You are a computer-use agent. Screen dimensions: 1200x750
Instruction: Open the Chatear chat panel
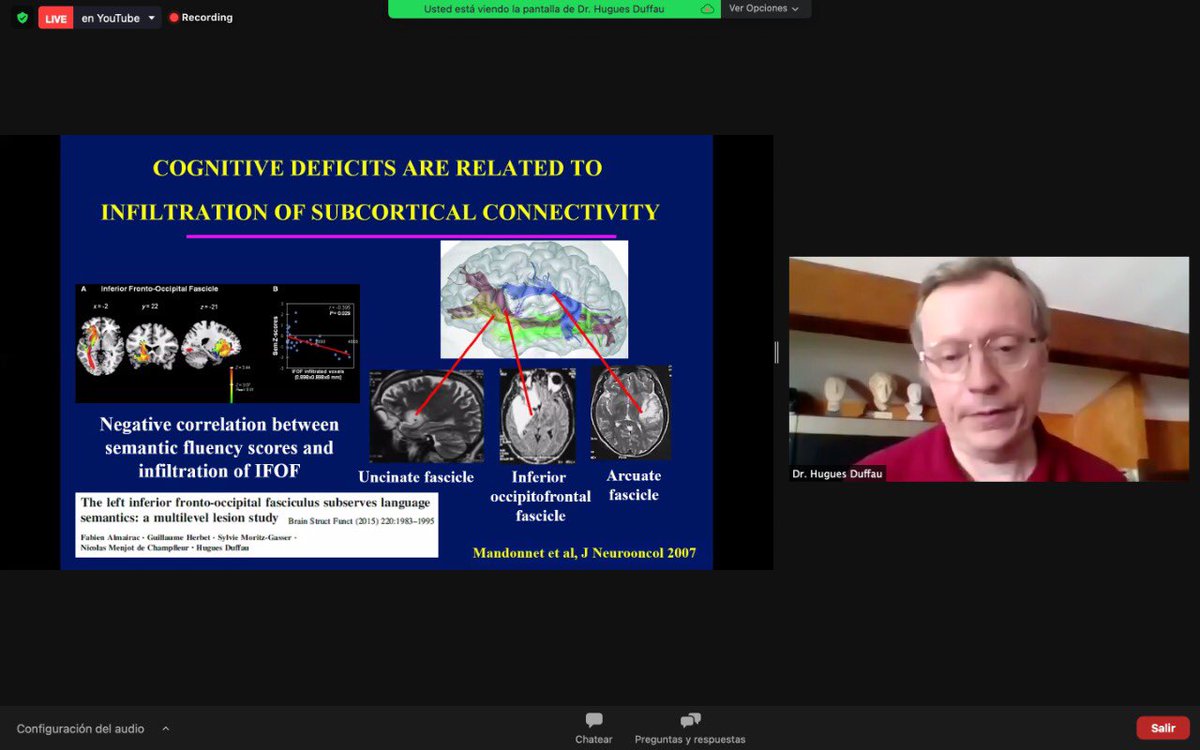(594, 728)
